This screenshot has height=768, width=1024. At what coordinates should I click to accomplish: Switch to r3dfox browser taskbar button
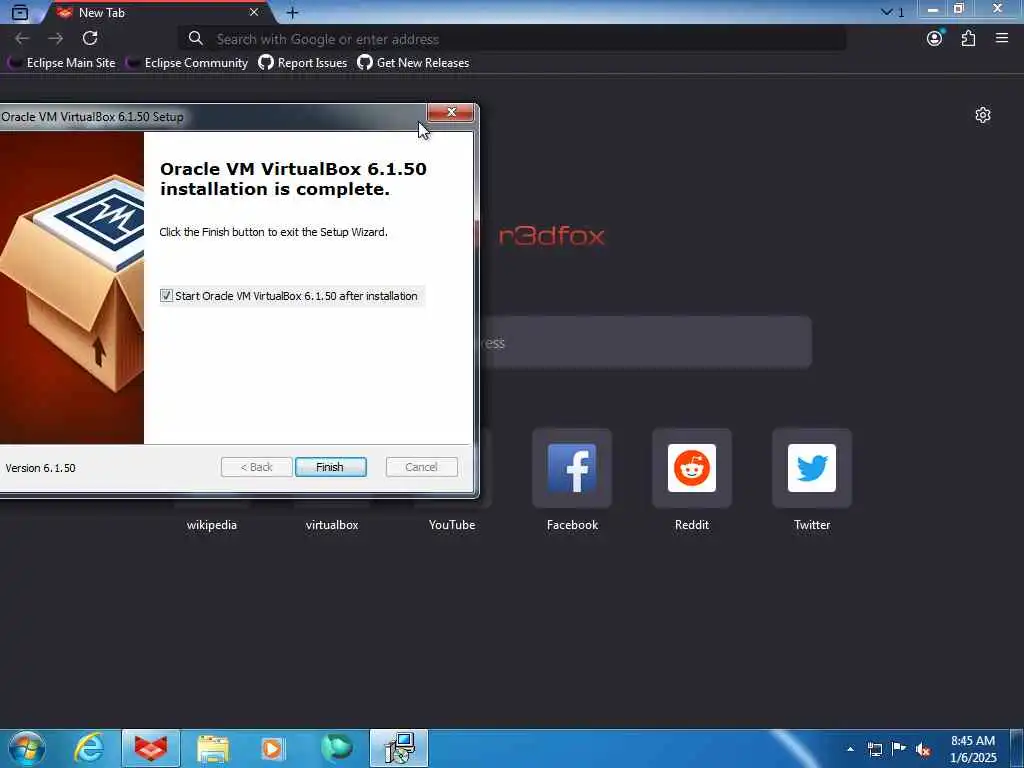pos(151,748)
